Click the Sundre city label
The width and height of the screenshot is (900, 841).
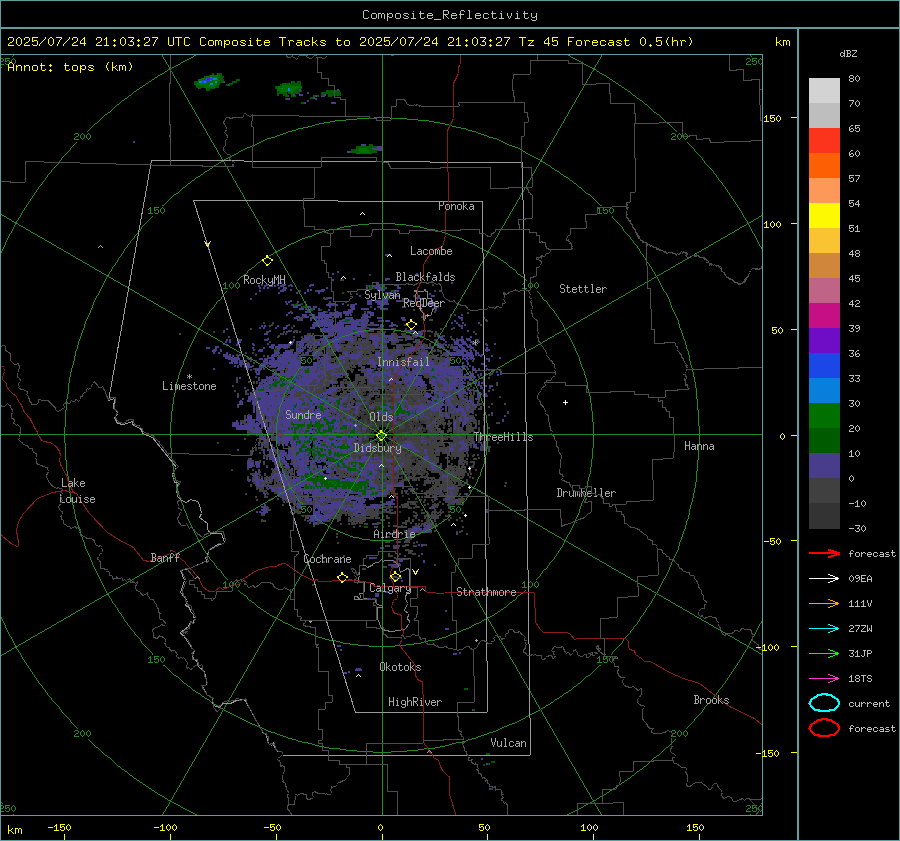(303, 414)
